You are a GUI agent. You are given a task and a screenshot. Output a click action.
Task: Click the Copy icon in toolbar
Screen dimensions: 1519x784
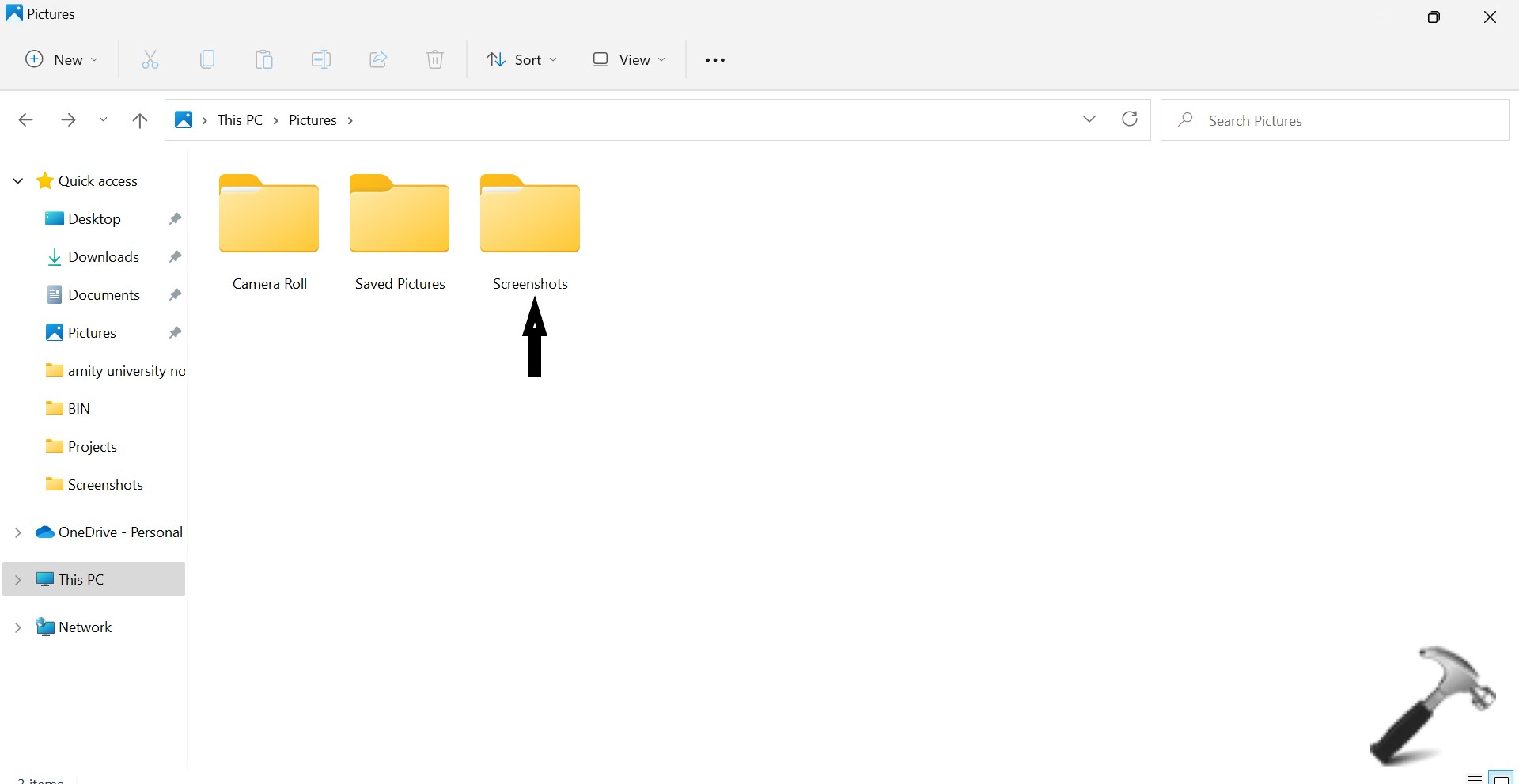point(207,60)
